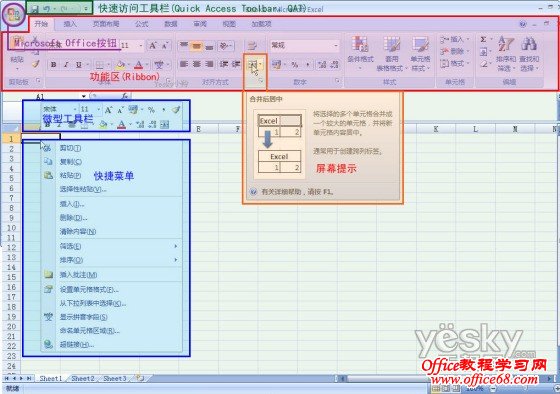
Task: Toggle Top Align in the ribbon
Action: [x=184, y=45]
